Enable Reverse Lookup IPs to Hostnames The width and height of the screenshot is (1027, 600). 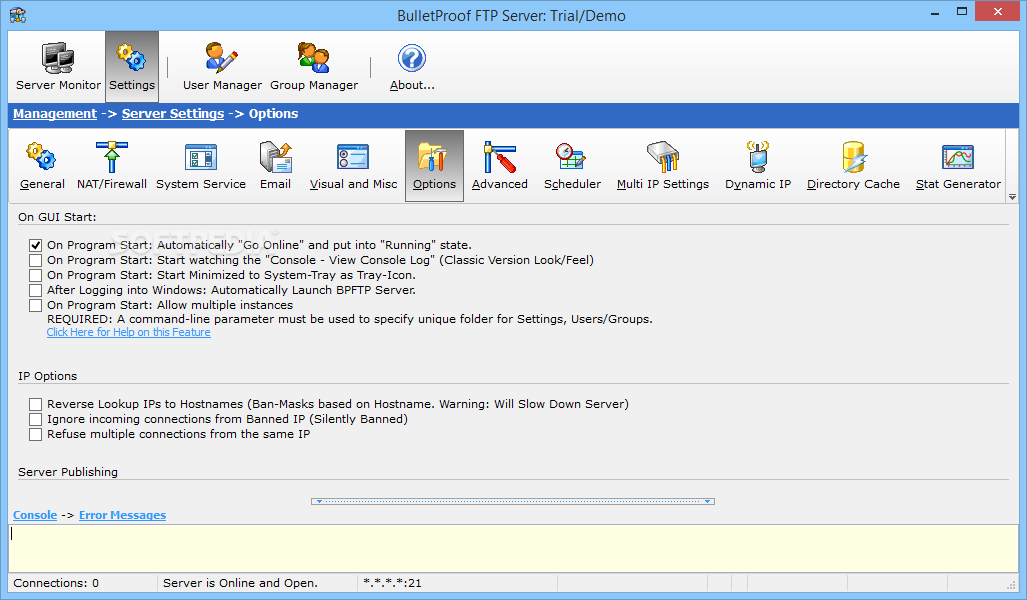click(35, 404)
